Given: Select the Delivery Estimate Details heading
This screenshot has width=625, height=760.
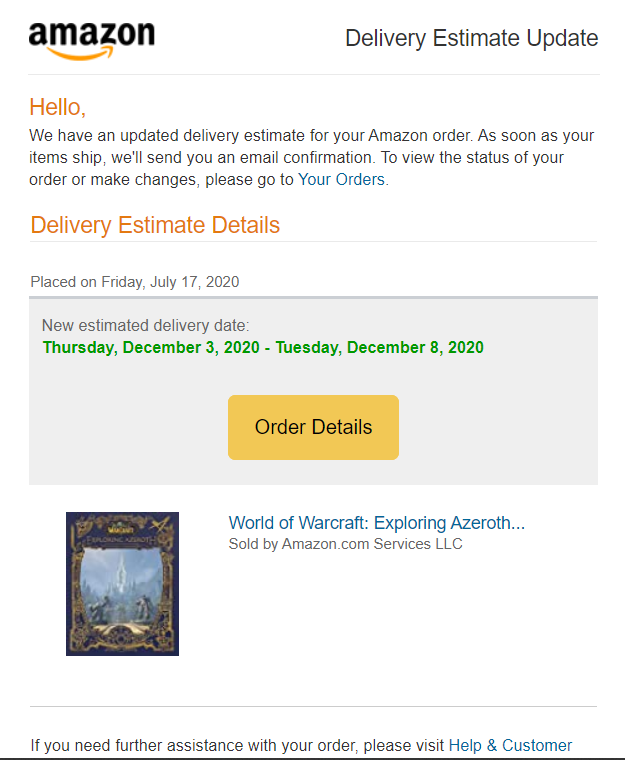Looking at the screenshot, I should pyautogui.click(x=155, y=225).
